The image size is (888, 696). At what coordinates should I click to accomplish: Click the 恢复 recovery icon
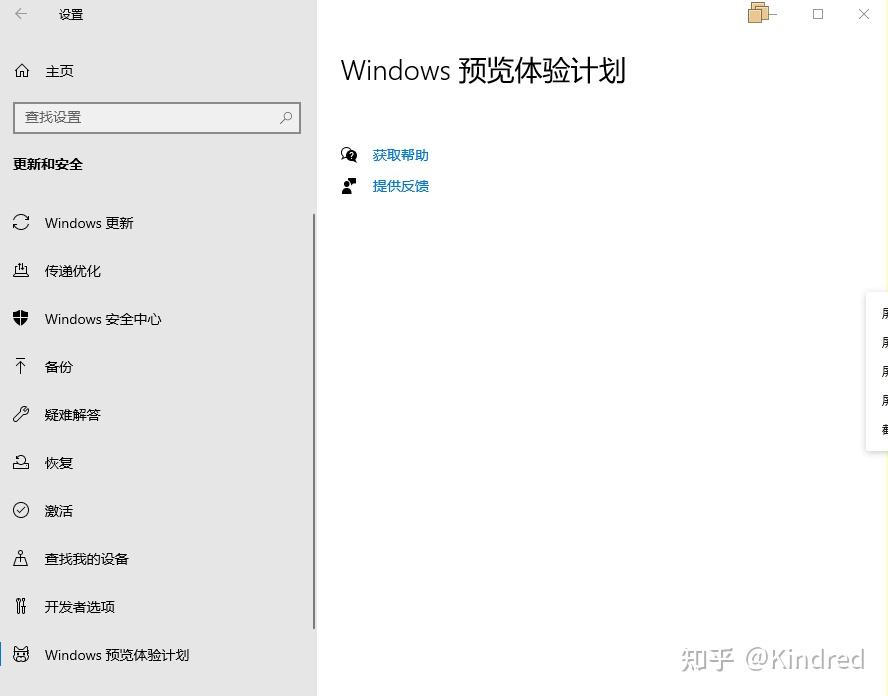tap(21, 462)
